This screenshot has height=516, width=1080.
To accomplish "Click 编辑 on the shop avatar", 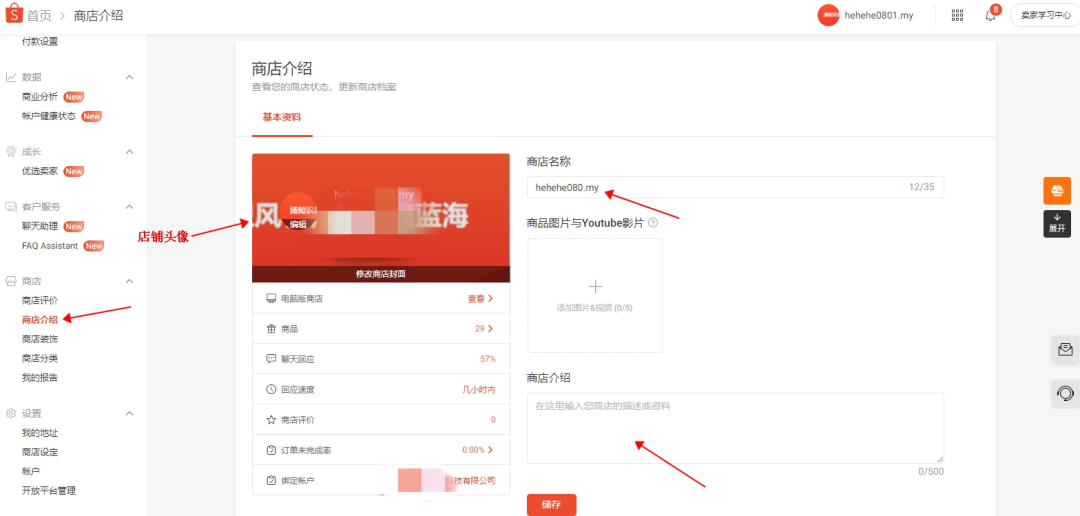I will pos(298,224).
